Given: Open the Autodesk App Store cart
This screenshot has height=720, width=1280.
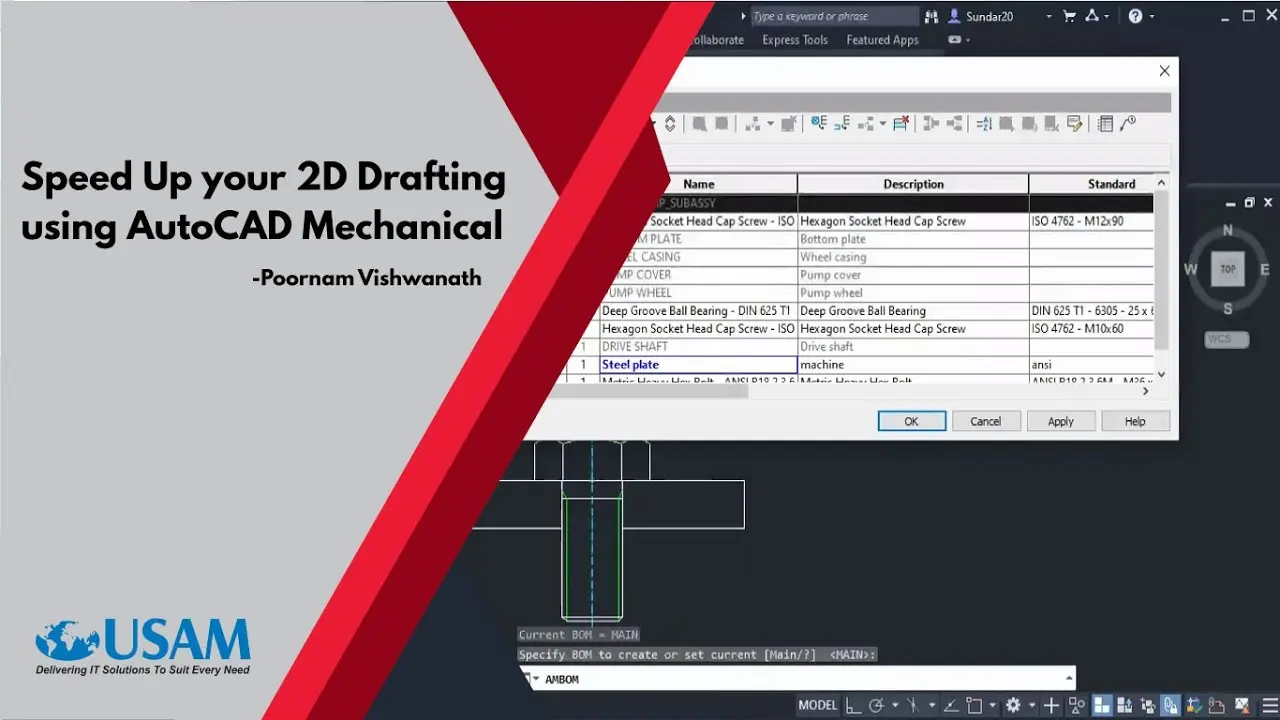Looking at the screenshot, I should [1069, 16].
